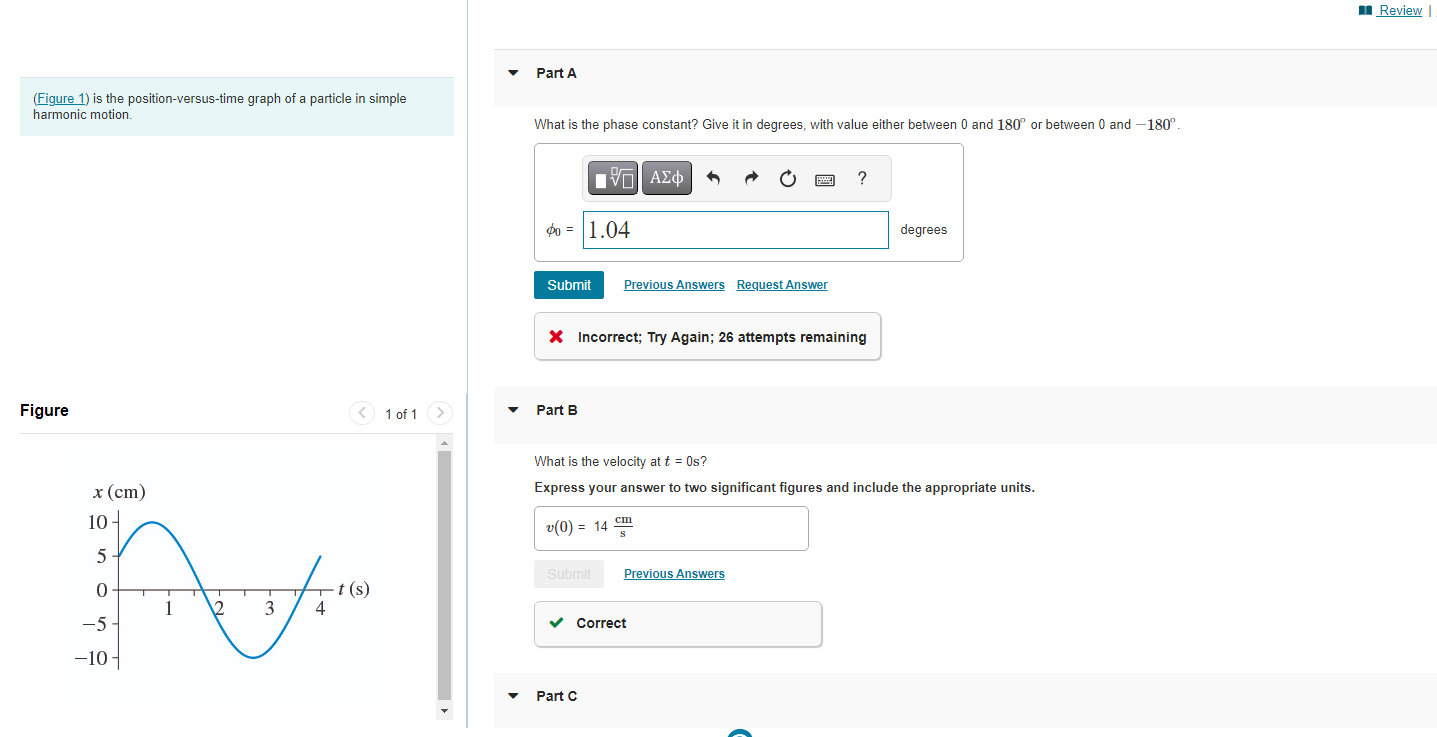Expand the Part C section
1437x737 pixels.
tap(513, 696)
